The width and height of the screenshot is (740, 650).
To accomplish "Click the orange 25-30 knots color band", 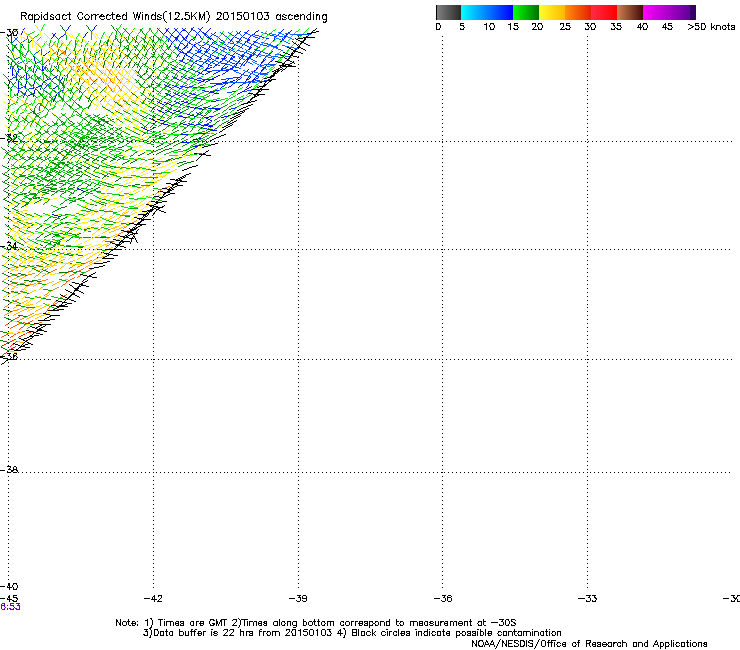I will pos(578,12).
